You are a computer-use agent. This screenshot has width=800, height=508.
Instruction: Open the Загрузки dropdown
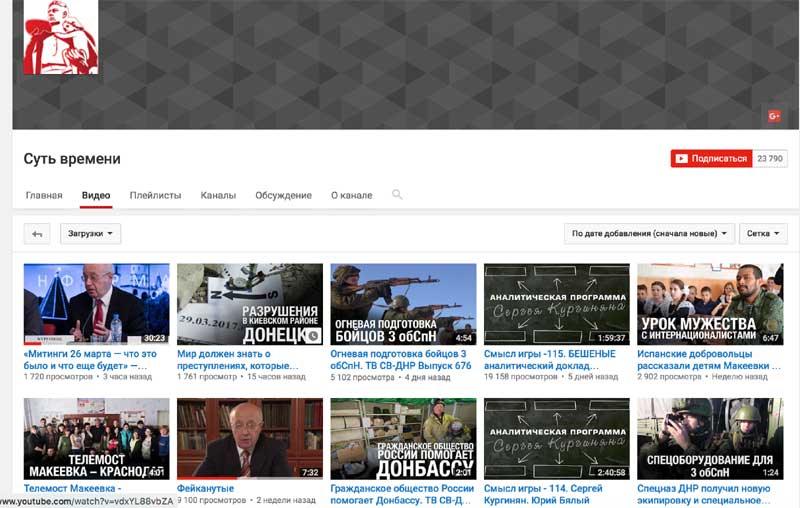(91, 234)
